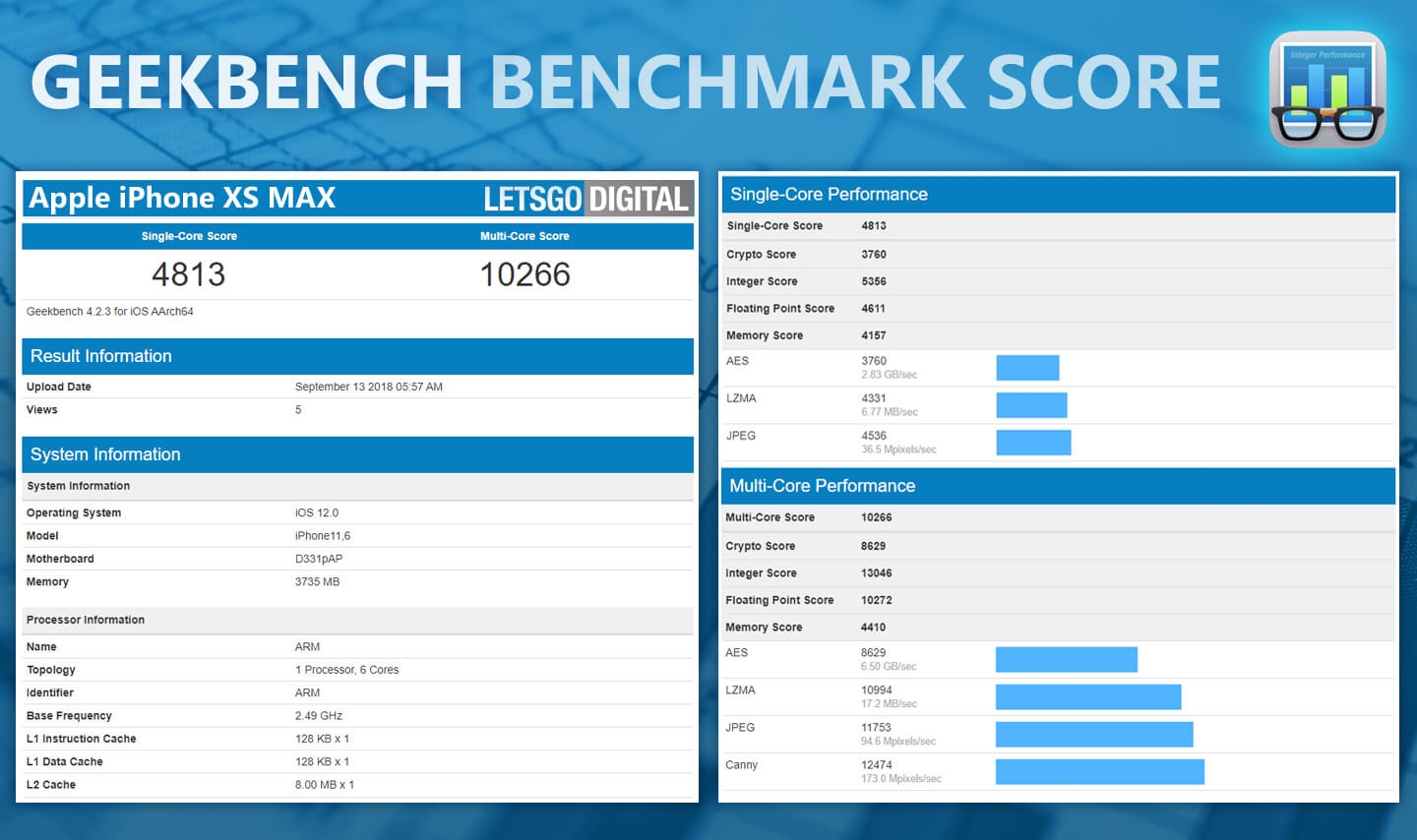
Task: Click the Views count value
Action: click(x=298, y=409)
